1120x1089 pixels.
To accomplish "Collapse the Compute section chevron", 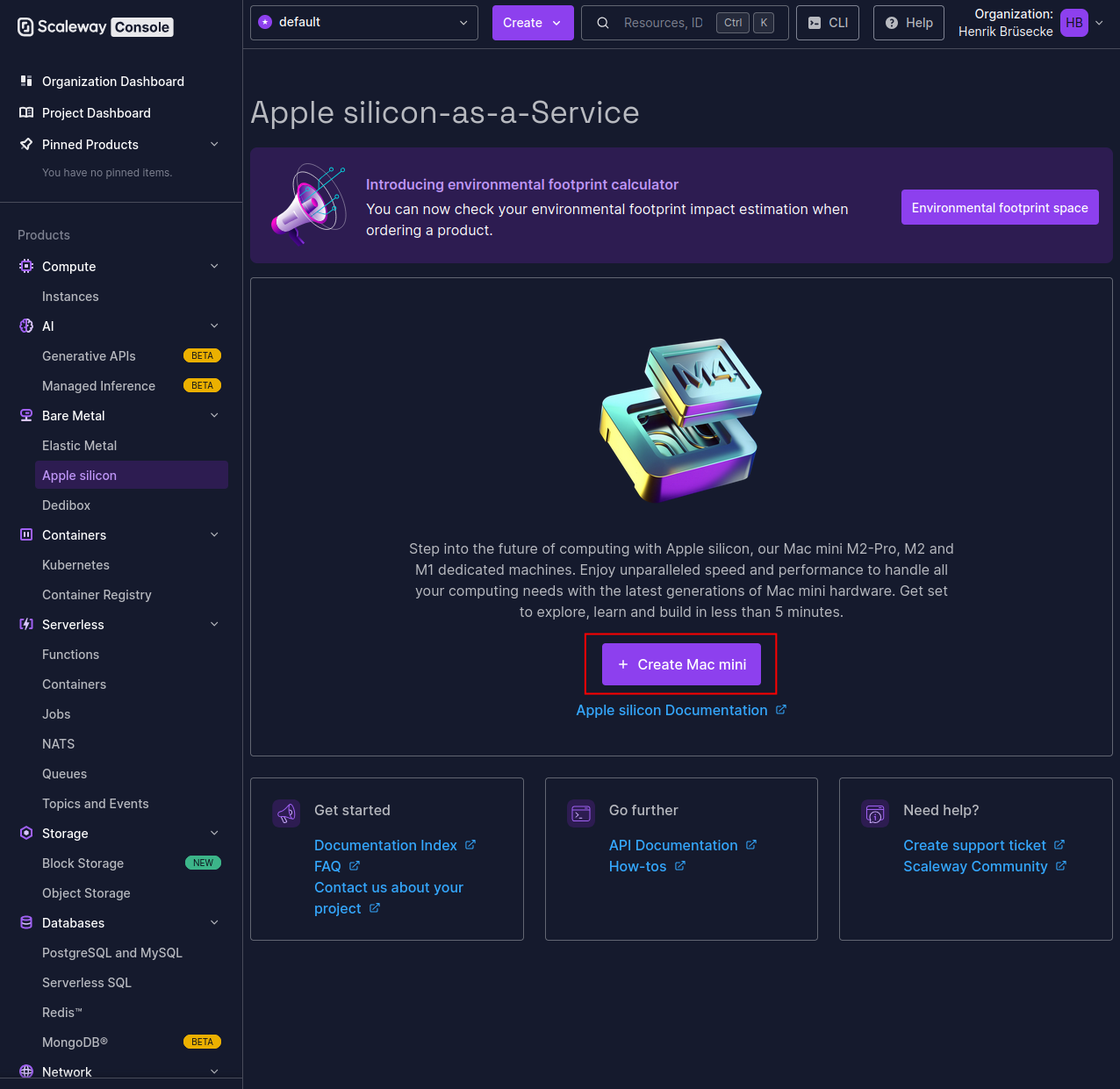I will (x=214, y=266).
